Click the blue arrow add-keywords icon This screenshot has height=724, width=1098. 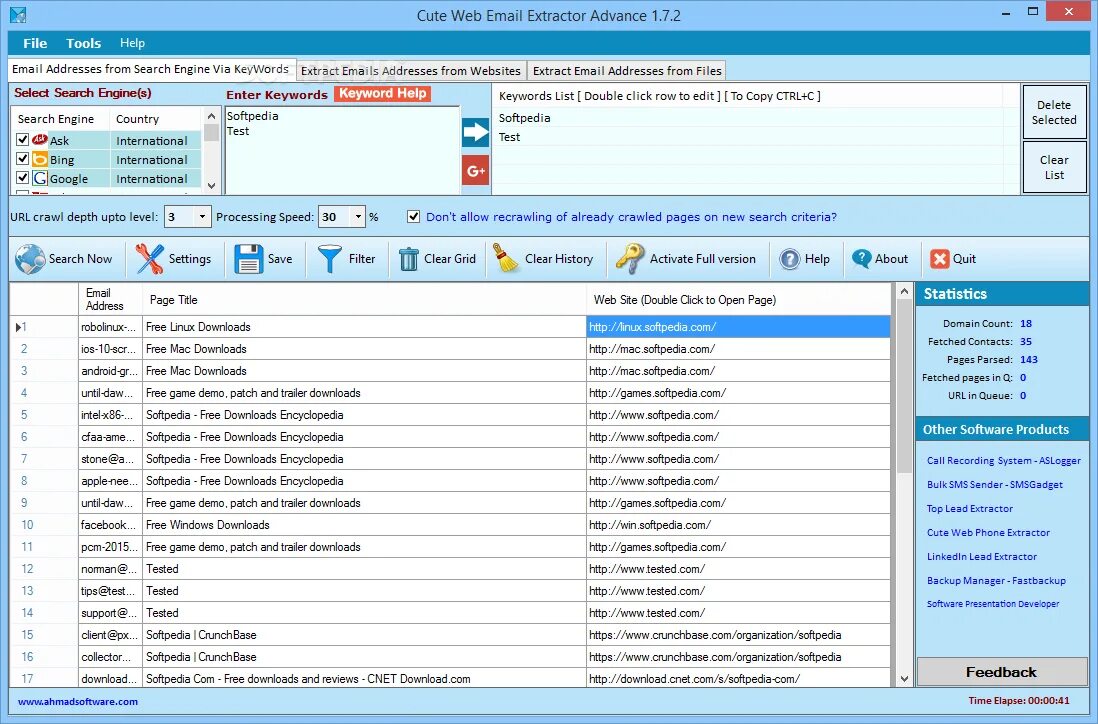point(475,132)
